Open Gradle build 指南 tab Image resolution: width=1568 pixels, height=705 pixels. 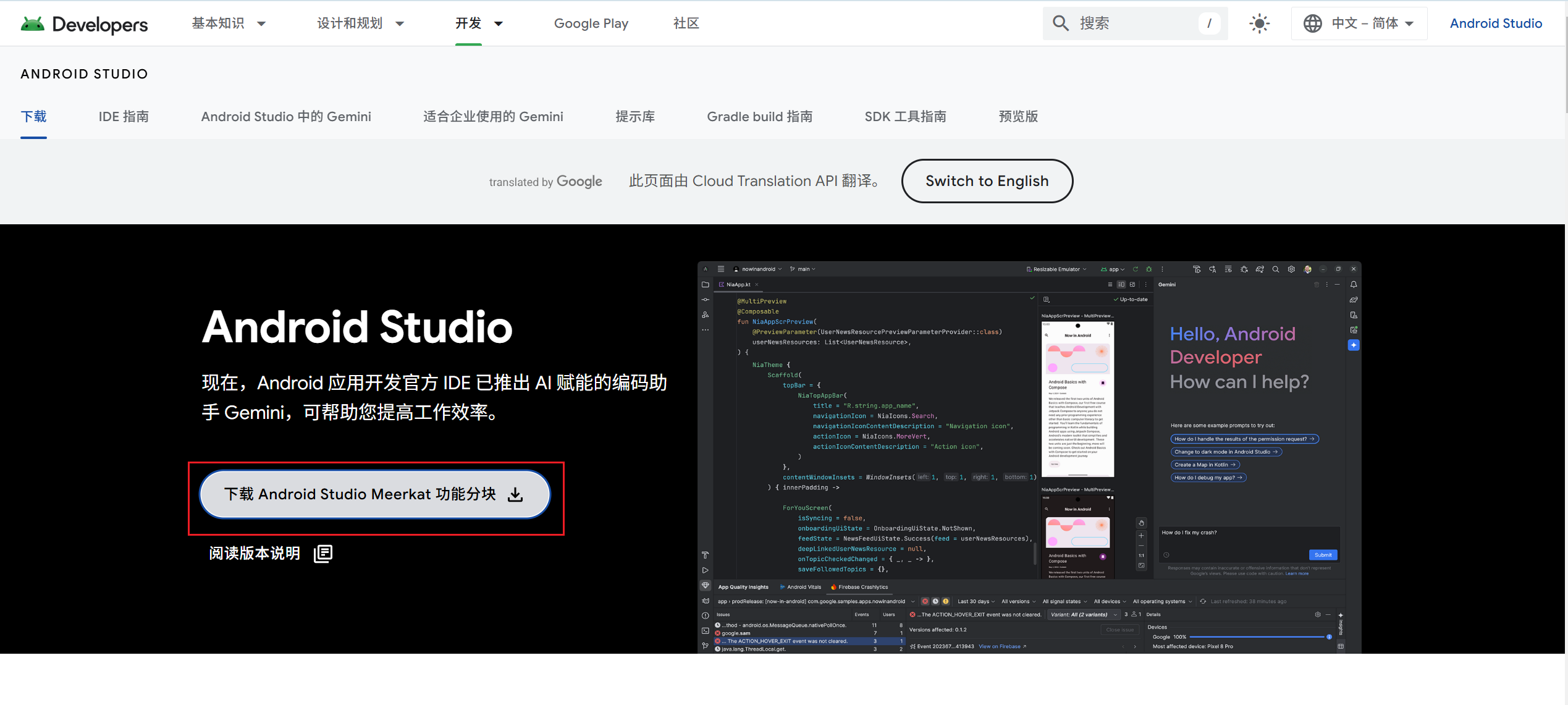[760, 117]
